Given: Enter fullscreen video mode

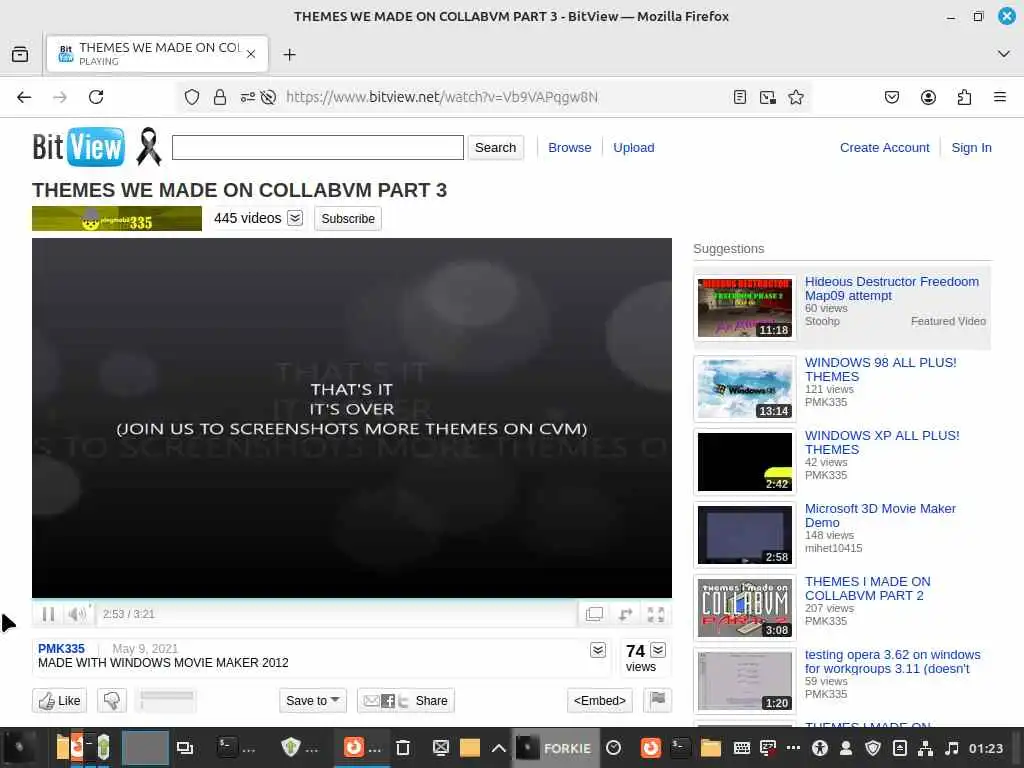Looking at the screenshot, I should click(656, 614).
